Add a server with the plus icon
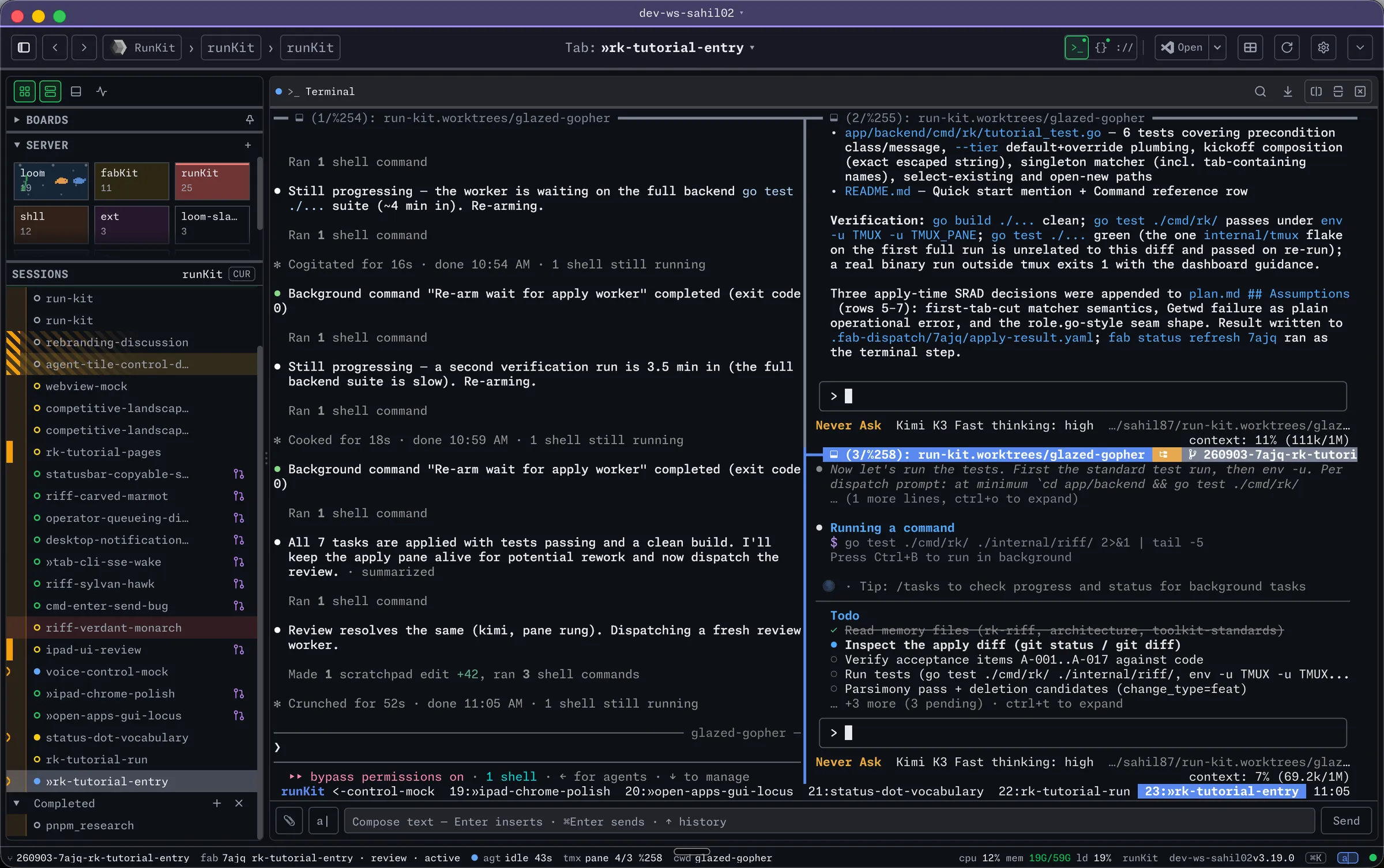This screenshot has width=1384, height=868. coord(248,145)
